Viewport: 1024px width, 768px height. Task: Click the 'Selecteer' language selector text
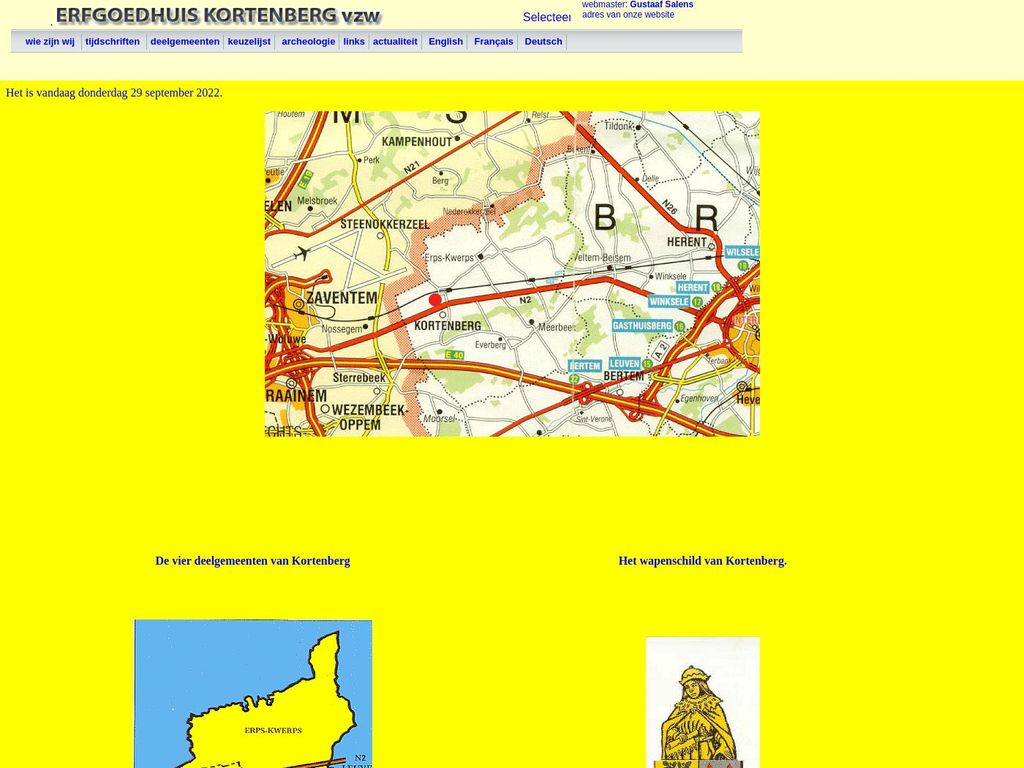(x=547, y=17)
